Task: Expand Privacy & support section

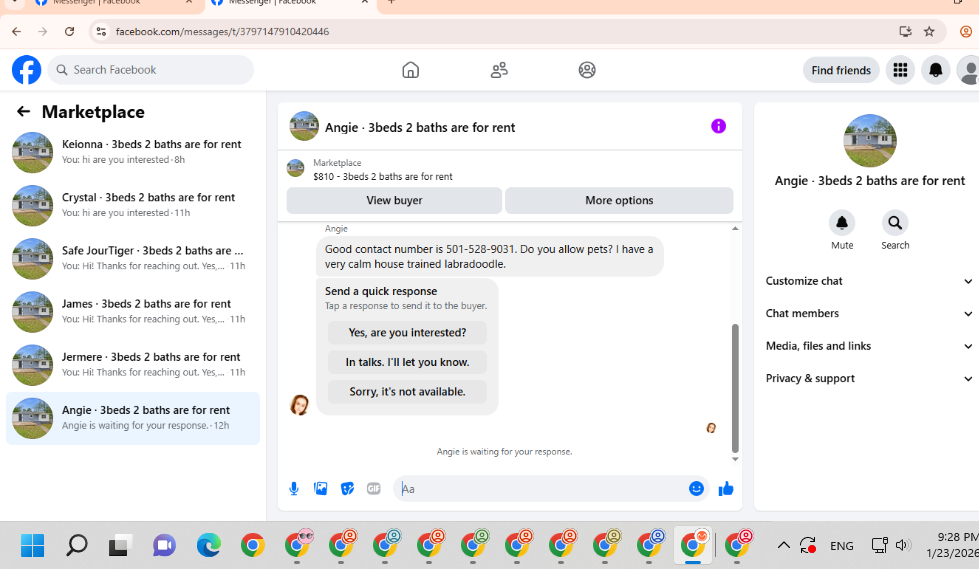Action: (868, 379)
